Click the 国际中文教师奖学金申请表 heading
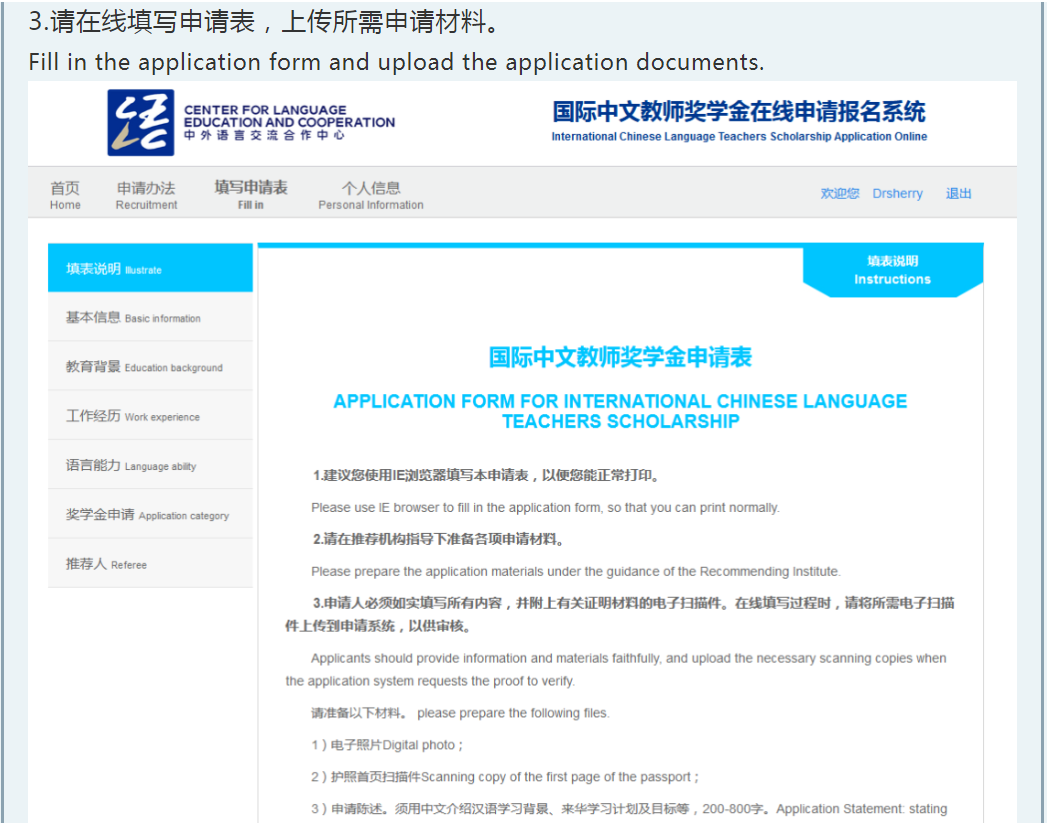The width and height of the screenshot is (1047, 823). [620, 357]
